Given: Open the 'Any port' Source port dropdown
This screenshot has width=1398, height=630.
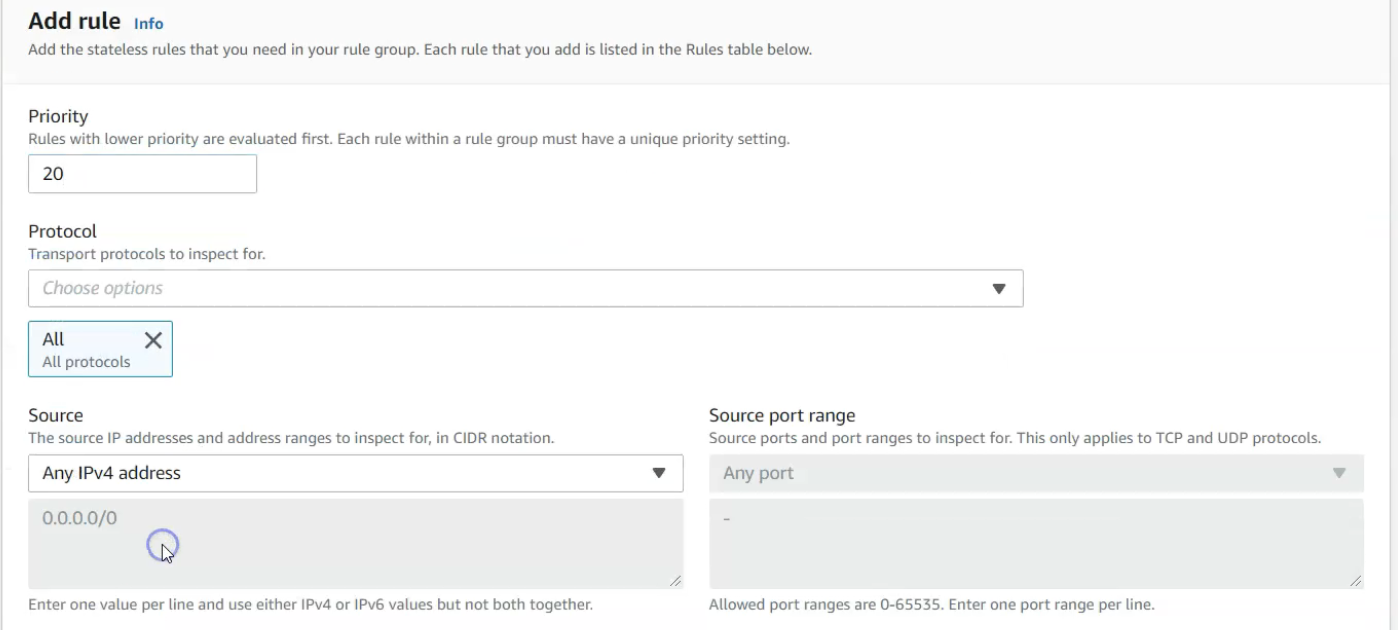Looking at the screenshot, I should (1020, 473).
